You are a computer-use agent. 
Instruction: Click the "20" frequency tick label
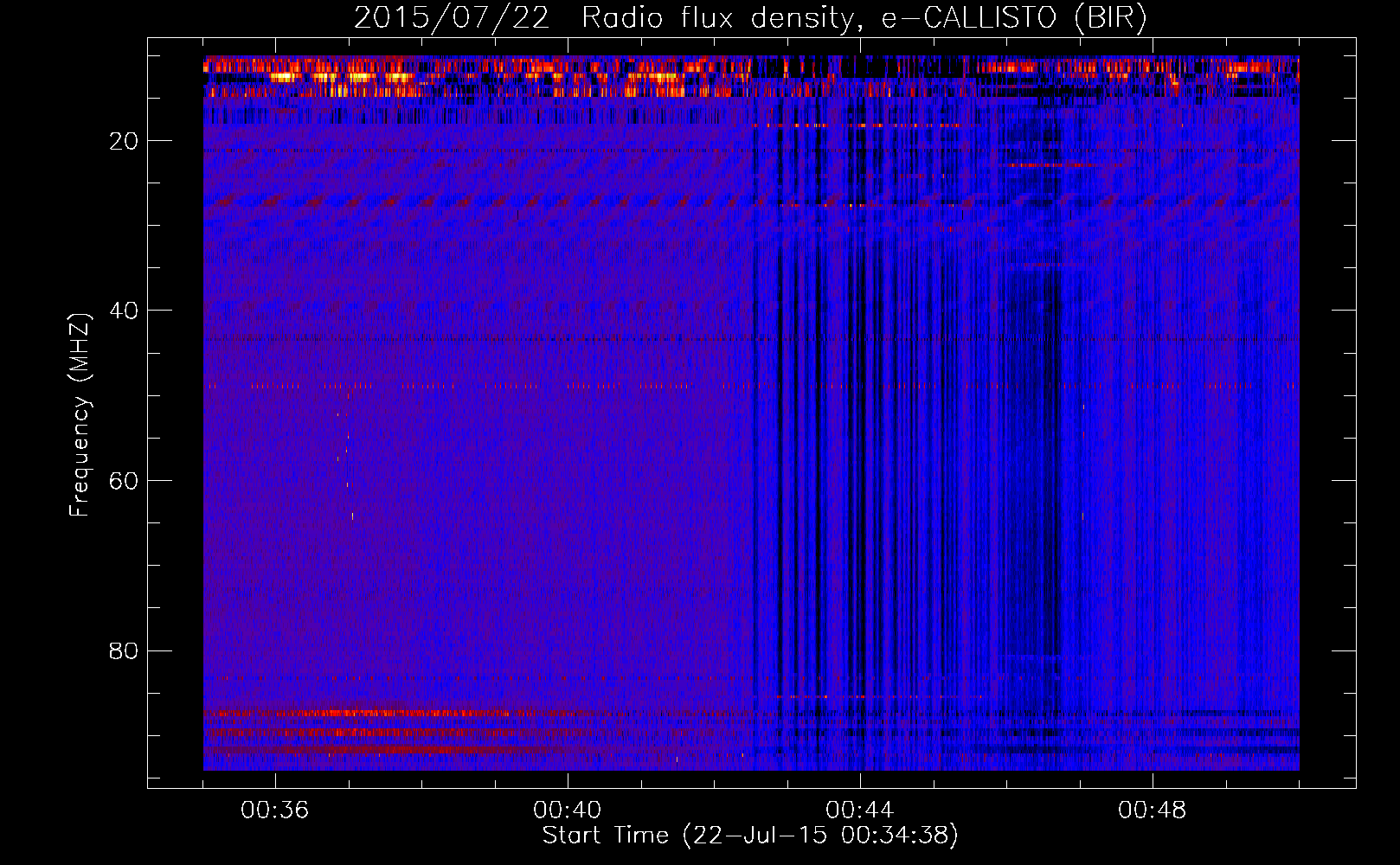(x=125, y=141)
